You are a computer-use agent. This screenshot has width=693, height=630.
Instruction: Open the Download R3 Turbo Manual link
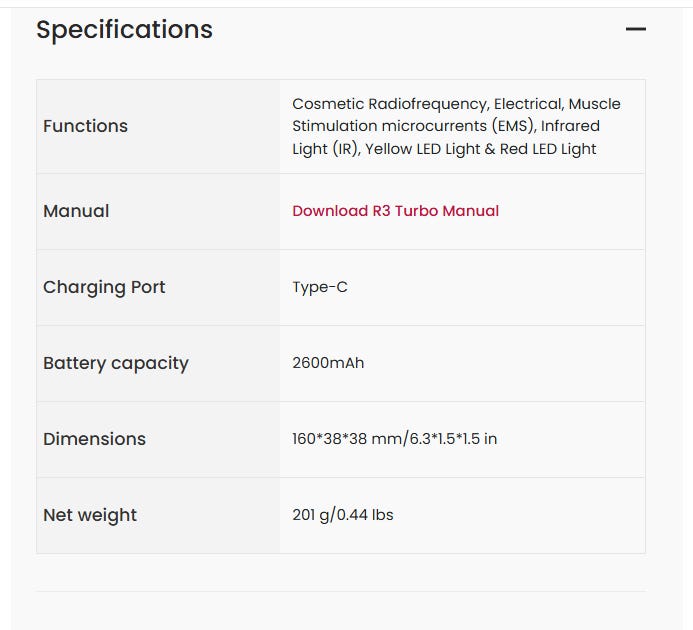click(395, 211)
